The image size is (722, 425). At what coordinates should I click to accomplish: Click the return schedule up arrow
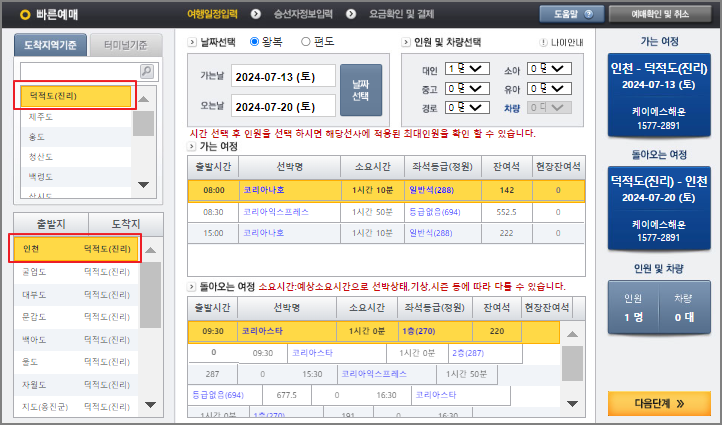(572, 334)
